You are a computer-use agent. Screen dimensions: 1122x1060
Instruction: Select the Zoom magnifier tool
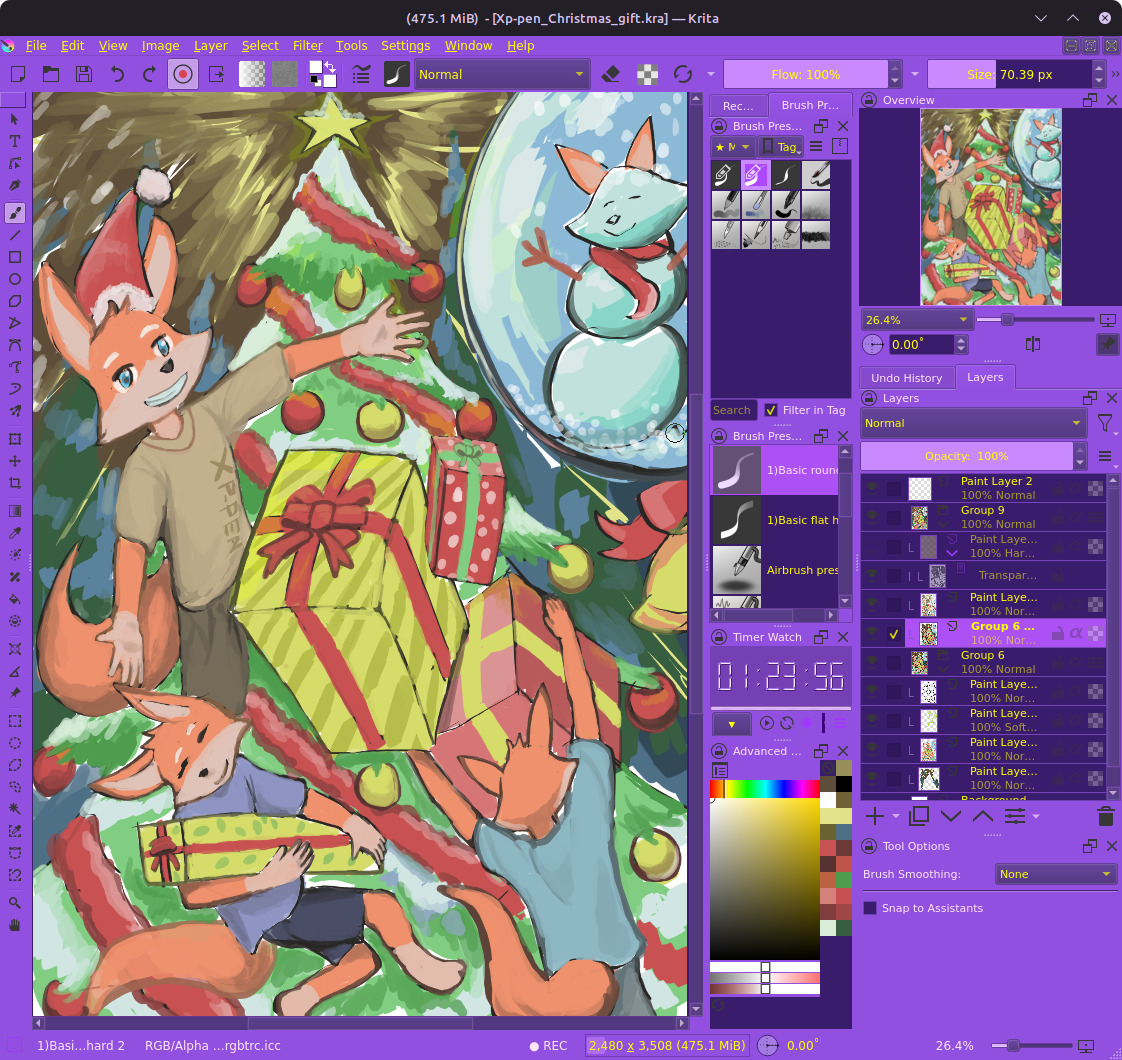14,903
